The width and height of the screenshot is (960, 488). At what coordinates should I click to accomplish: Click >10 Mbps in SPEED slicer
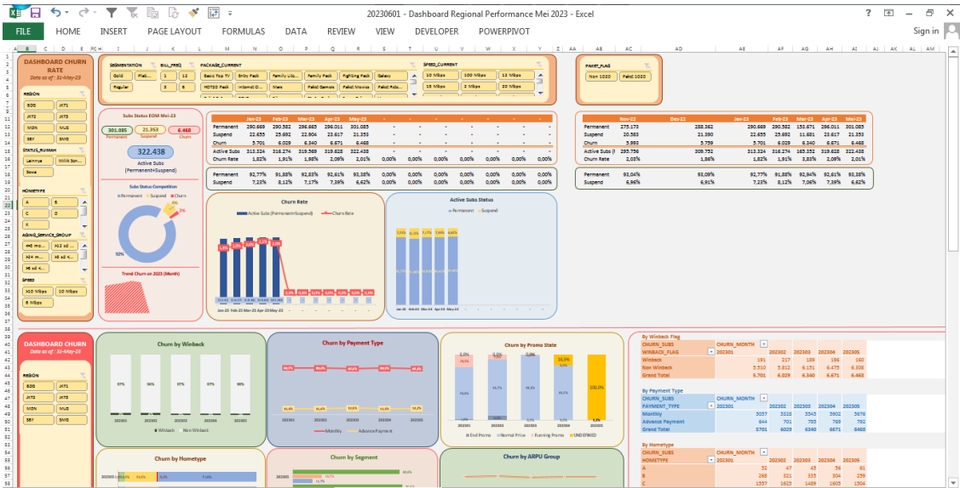pos(37,291)
